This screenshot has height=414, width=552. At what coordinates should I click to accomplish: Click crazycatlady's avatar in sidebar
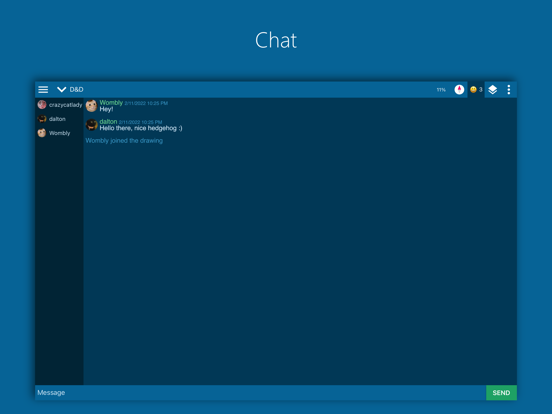pos(42,105)
